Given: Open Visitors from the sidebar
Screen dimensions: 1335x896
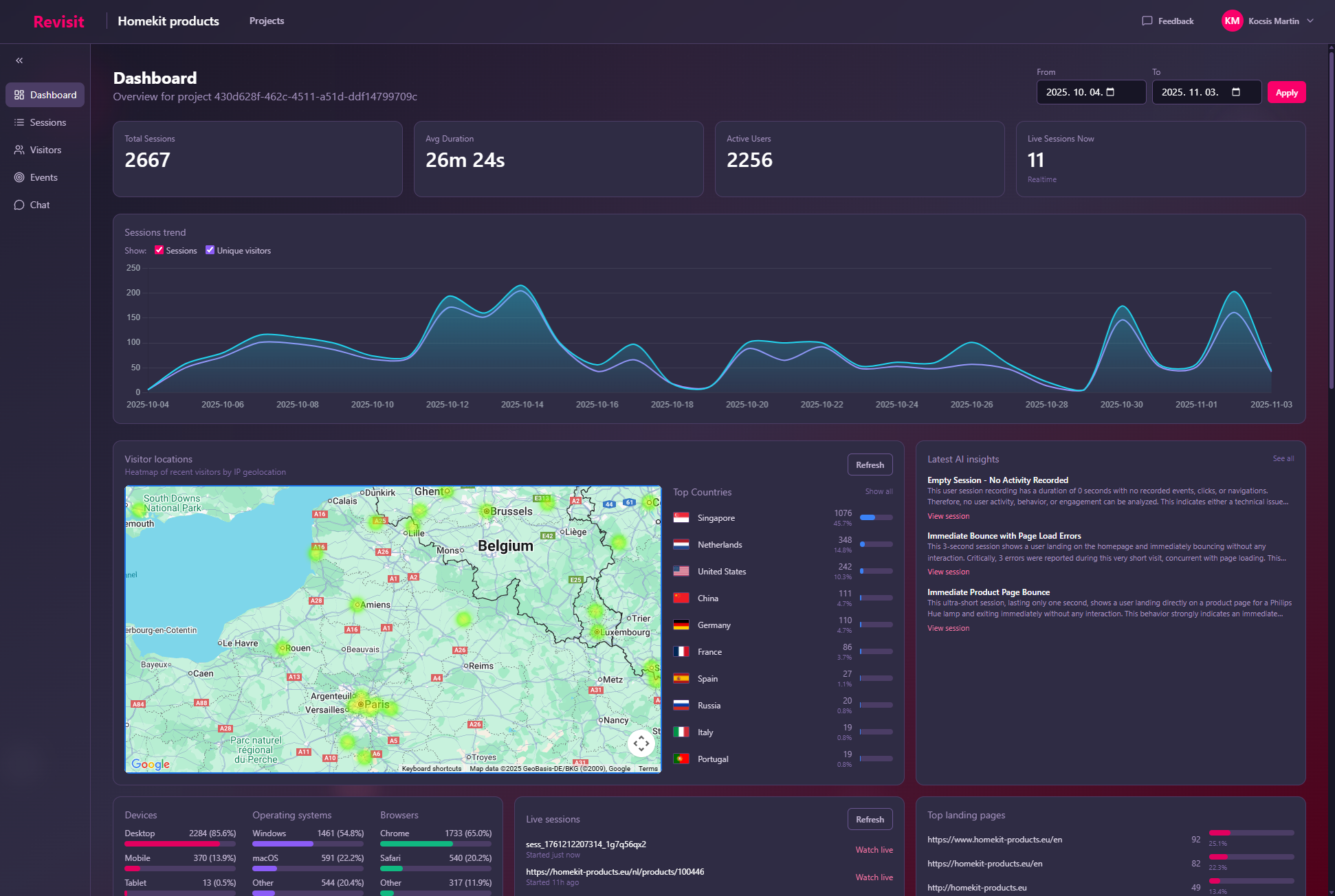Looking at the screenshot, I should [19, 150].
